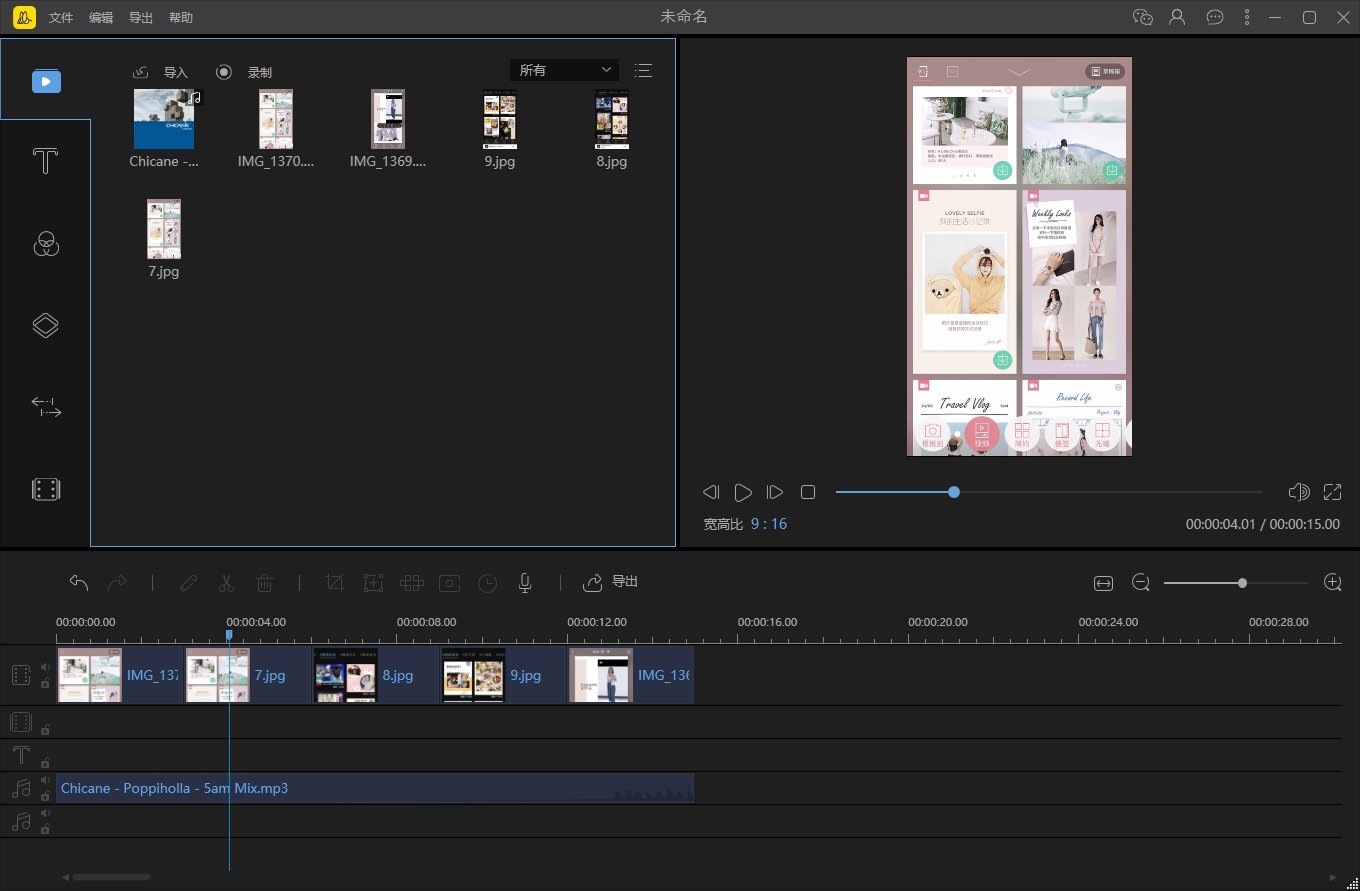Start voiceover with the microphone icon

point(525,583)
